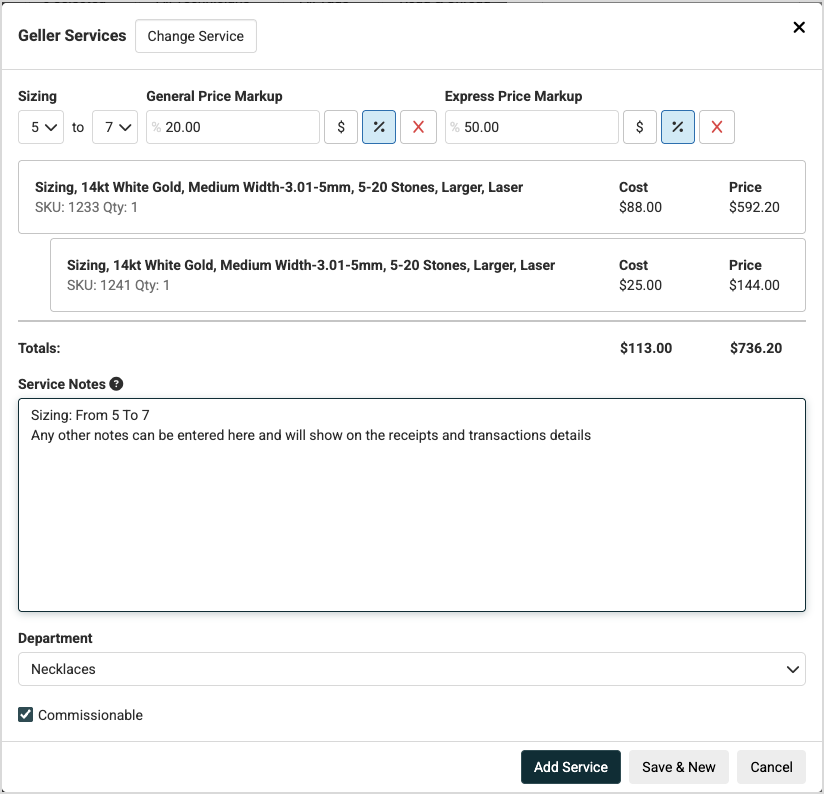824x794 pixels.
Task: Click the General Price Markup field 20.00
Action: point(233,127)
